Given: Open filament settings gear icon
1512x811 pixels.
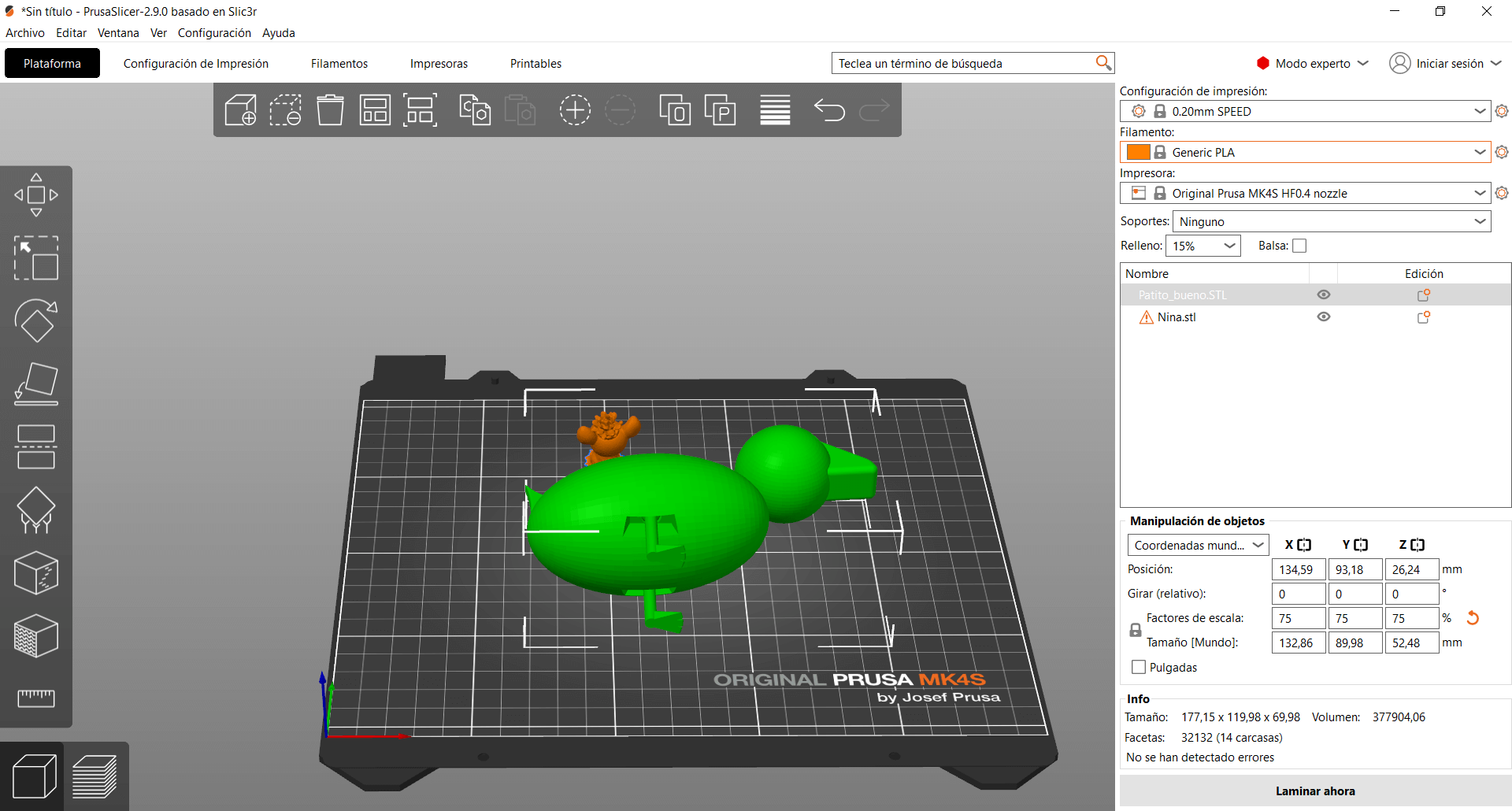Looking at the screenshot, I should 1502,152.
